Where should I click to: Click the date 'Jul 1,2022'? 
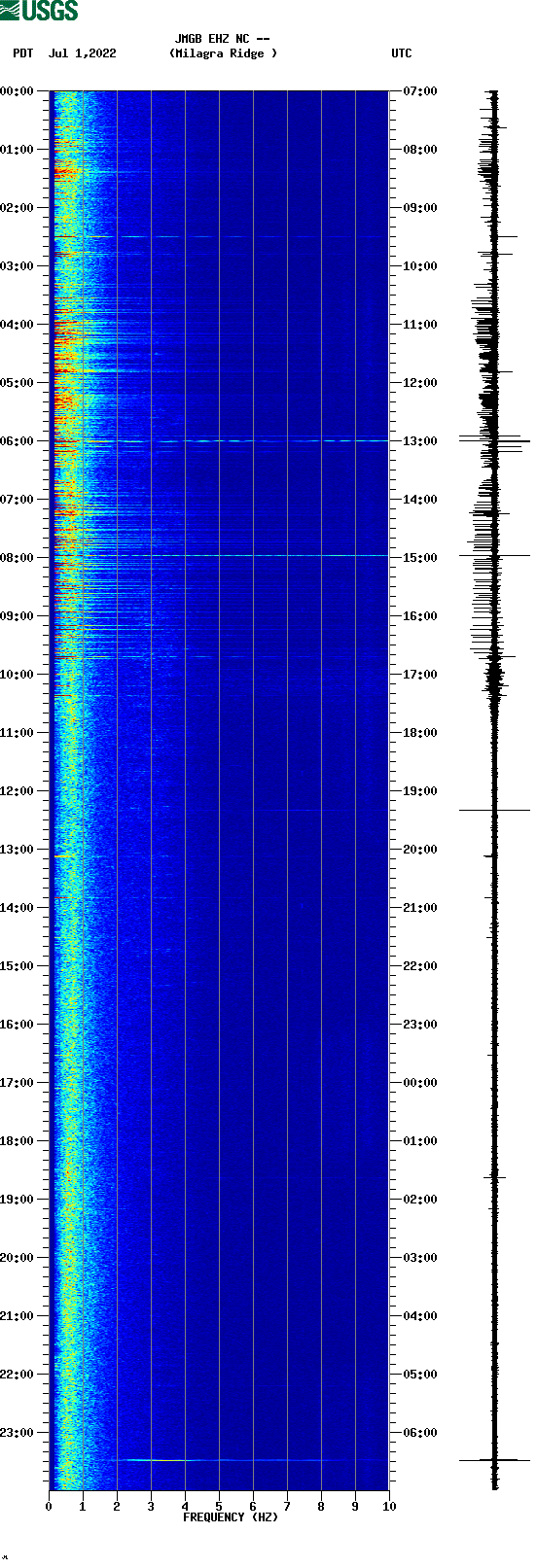pyautogui.click(x=83, y=53)
